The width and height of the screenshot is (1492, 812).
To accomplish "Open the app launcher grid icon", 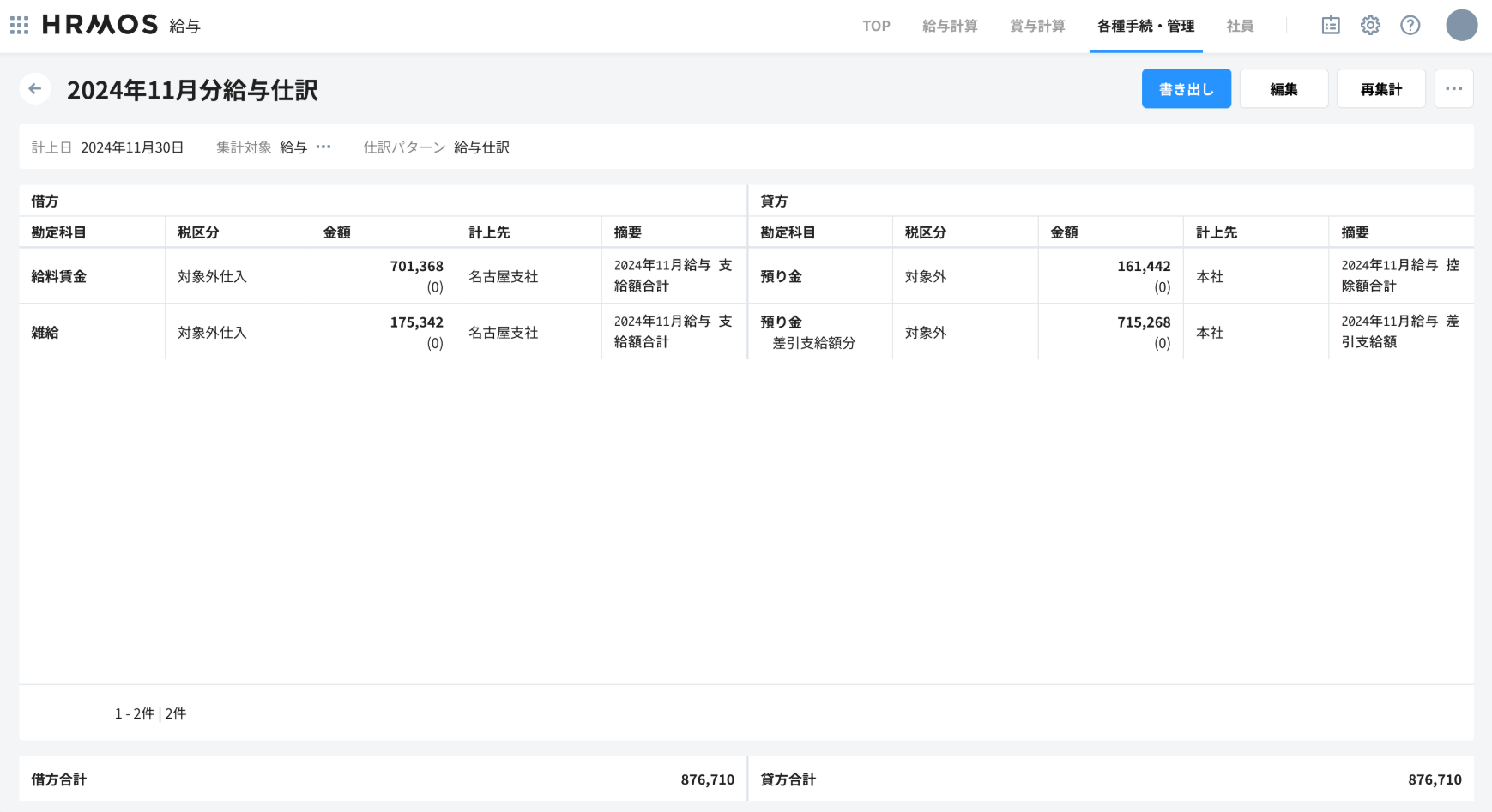I will coord(19,26).
